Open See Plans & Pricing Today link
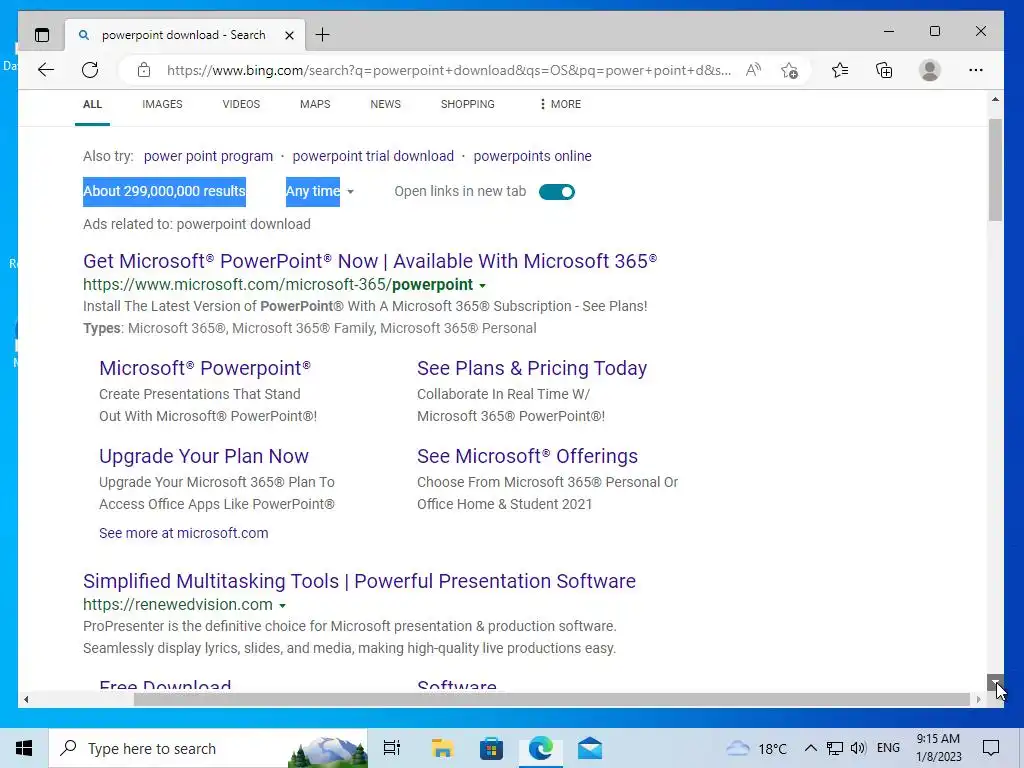Image resolution: width=1024 pixels, height=768 pixels. tap(532, 368)
